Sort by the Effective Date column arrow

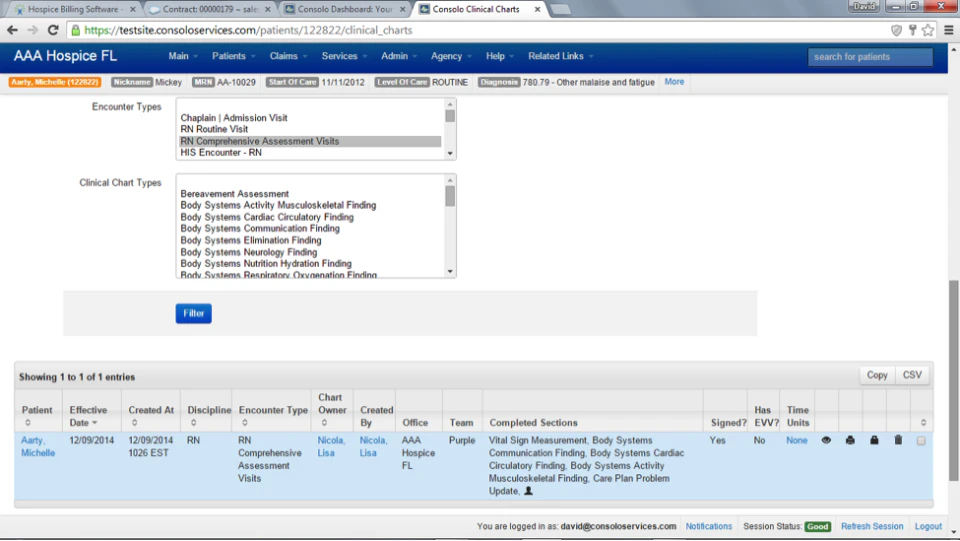(95, 423)
